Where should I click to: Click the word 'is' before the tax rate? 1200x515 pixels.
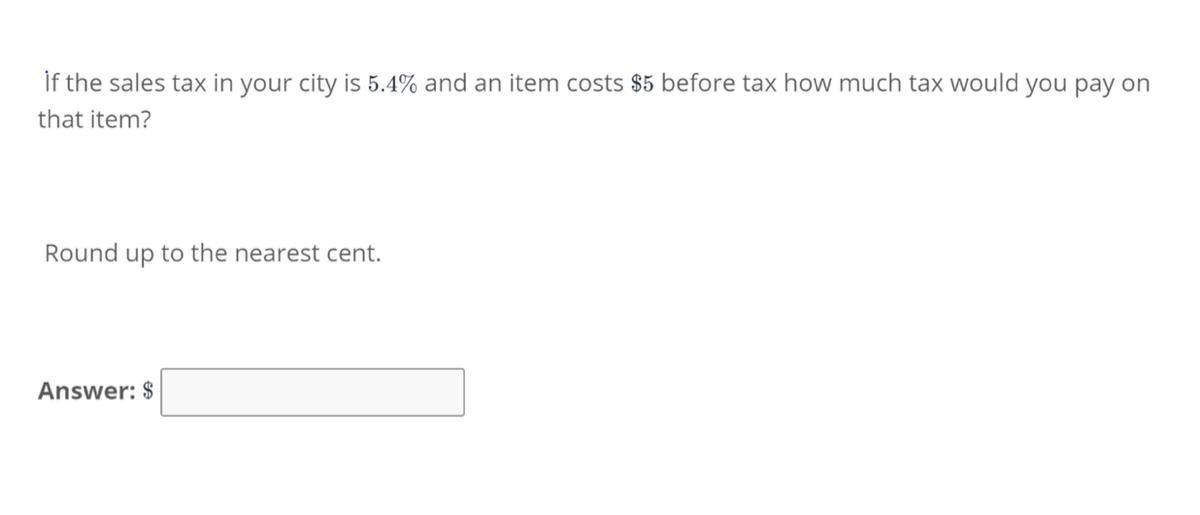[352, 84]
